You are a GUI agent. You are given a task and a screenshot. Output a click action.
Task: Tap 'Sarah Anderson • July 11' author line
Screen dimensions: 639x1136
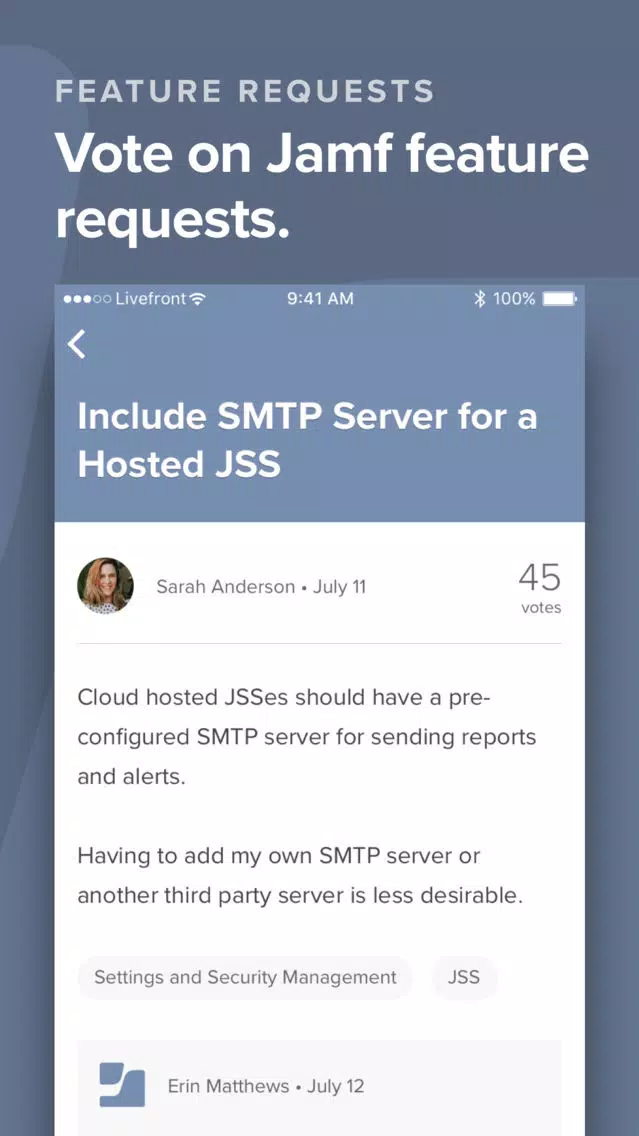point(262,587)
